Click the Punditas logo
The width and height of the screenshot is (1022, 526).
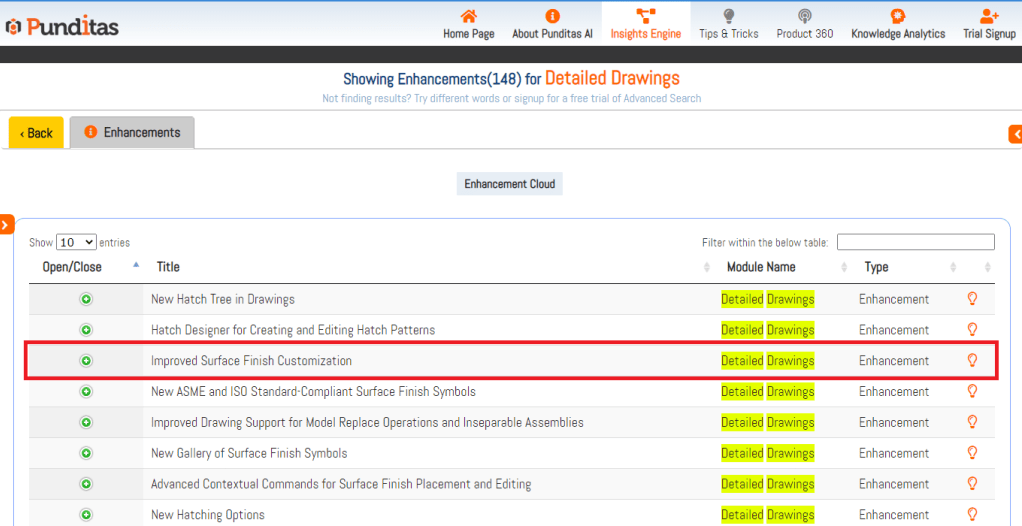pos(62,26)
